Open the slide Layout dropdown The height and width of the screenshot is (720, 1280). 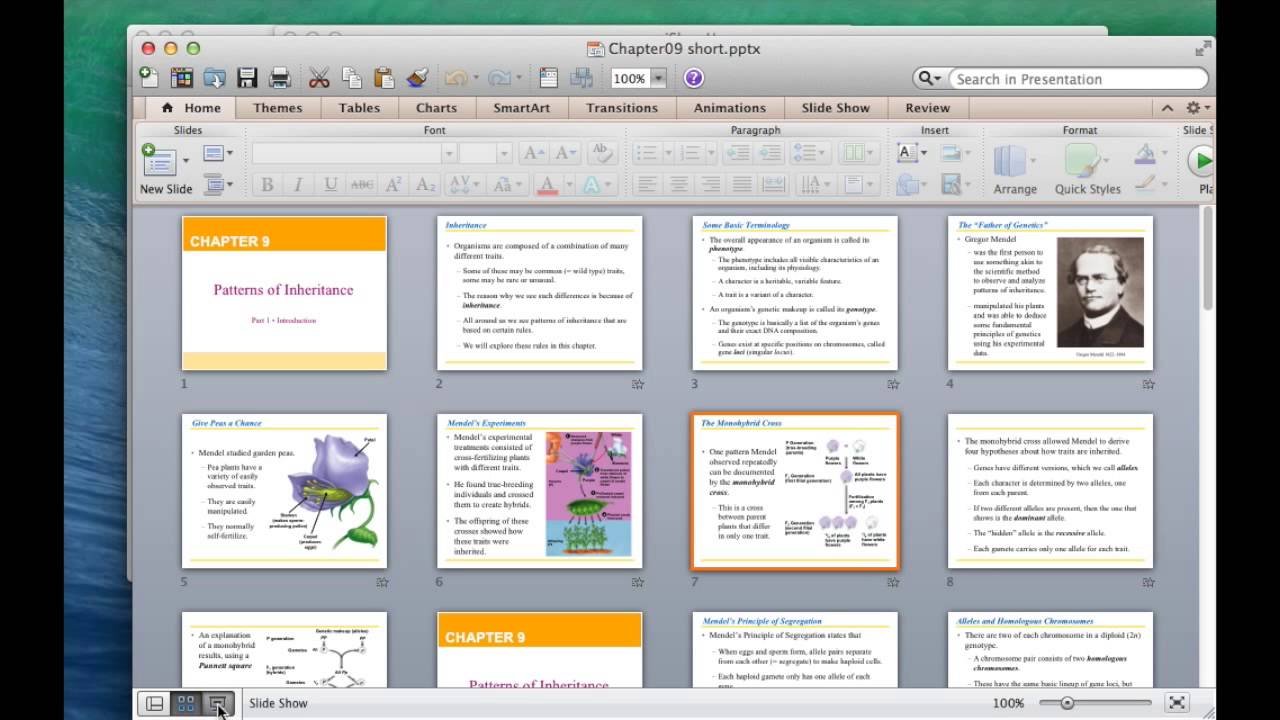pyautogui.click(x=218, y=153)
